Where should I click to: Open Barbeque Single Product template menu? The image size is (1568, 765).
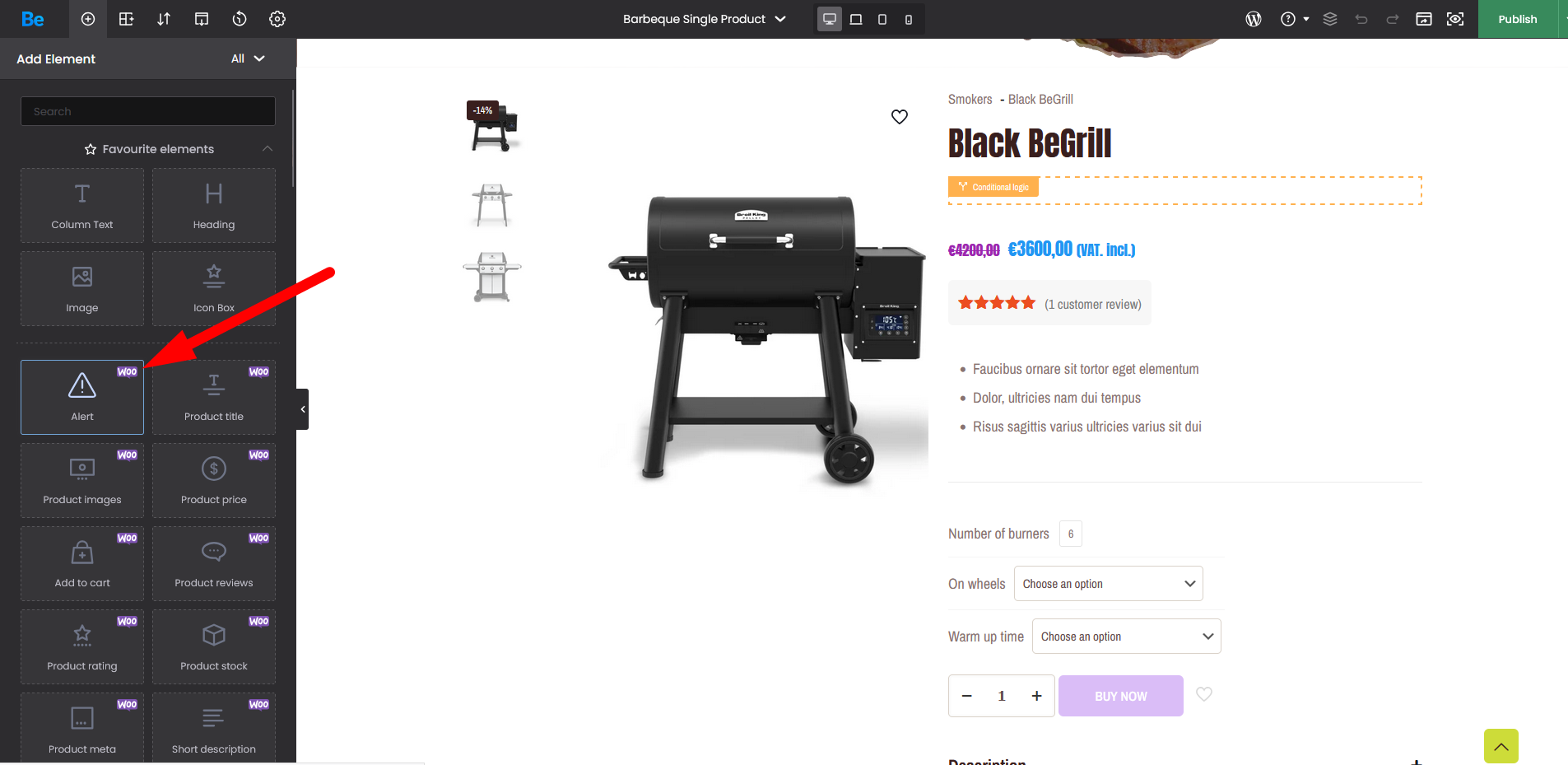point(705,19)
